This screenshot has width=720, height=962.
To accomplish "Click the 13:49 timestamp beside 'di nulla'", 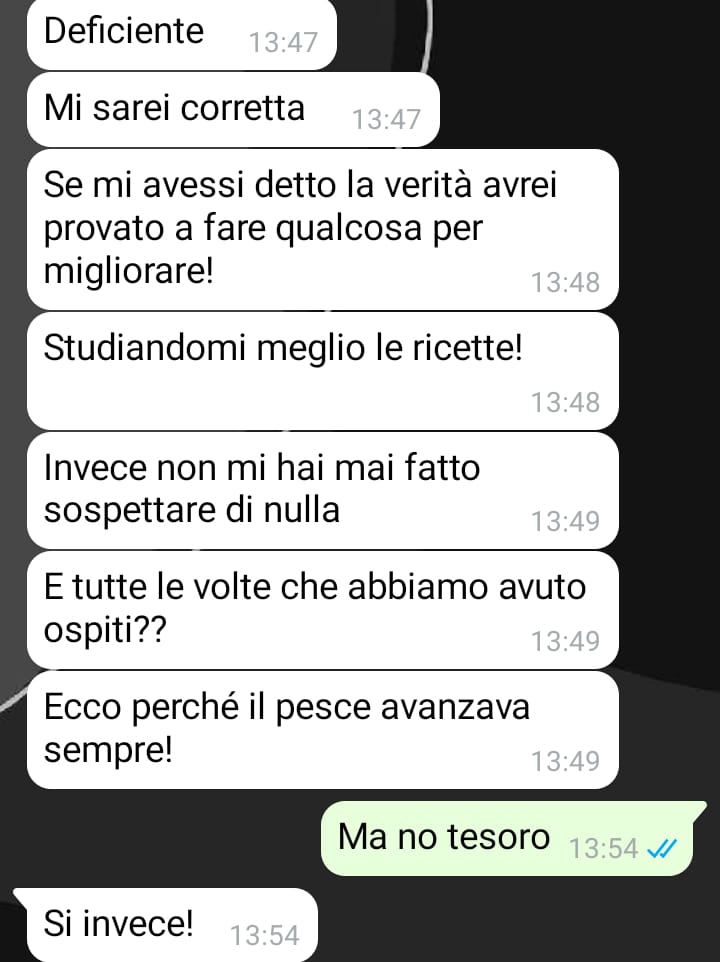I will point(565,521).
